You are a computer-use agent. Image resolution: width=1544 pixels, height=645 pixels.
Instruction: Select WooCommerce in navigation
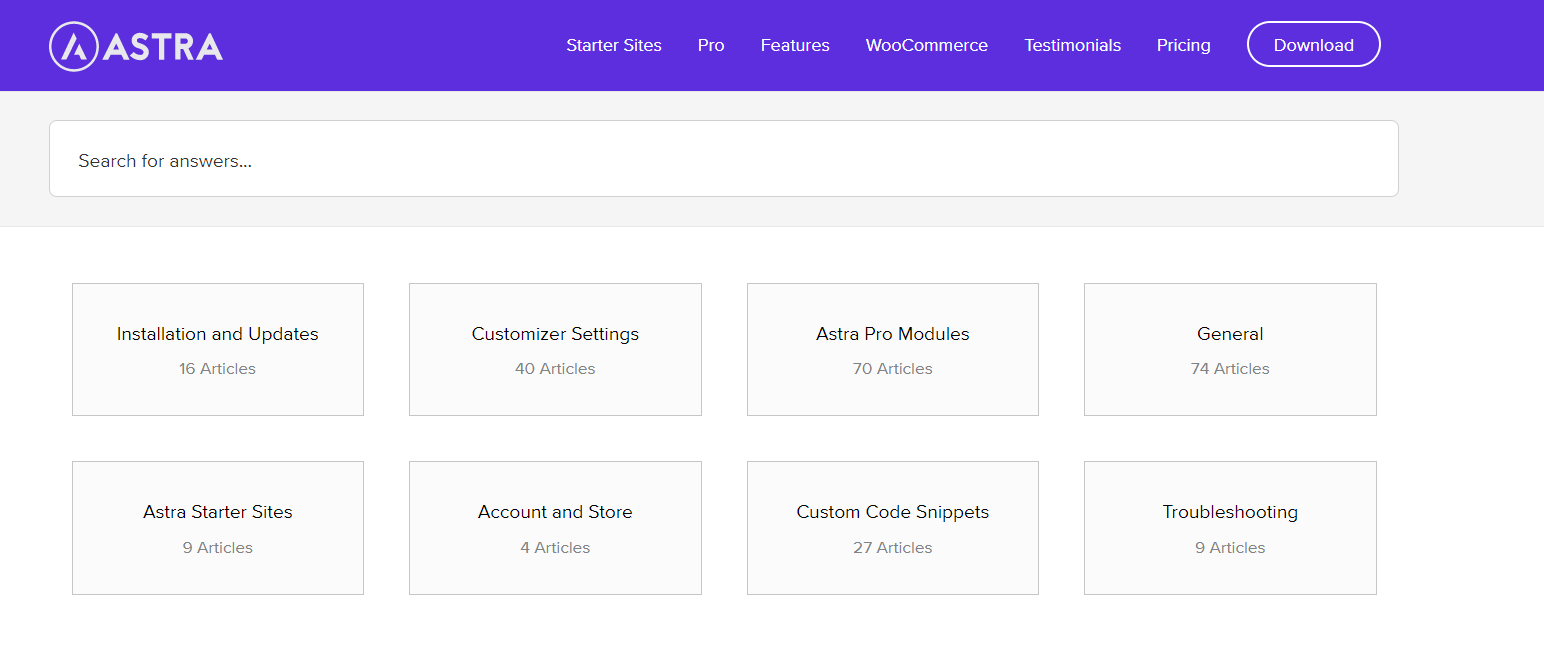pos(927,45)
